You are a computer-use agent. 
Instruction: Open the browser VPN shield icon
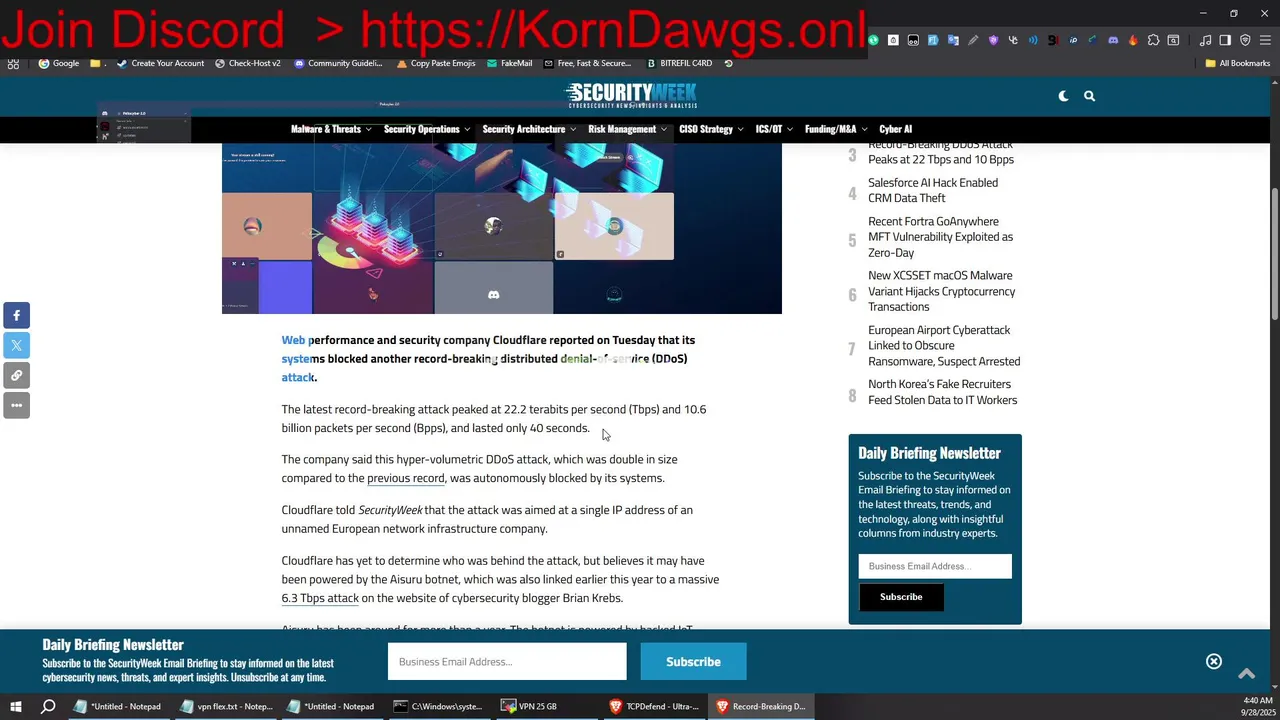click(x=1245, y=40)
